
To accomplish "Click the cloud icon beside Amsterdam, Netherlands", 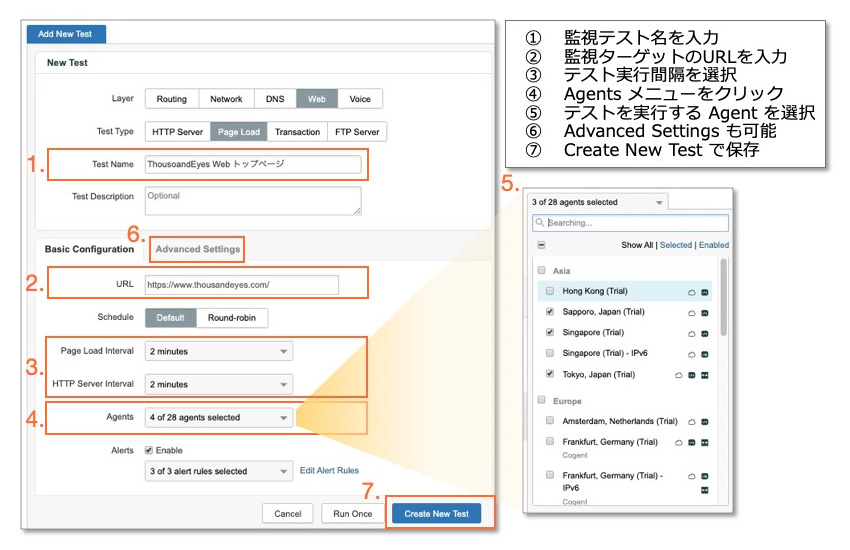I will 690,422.
